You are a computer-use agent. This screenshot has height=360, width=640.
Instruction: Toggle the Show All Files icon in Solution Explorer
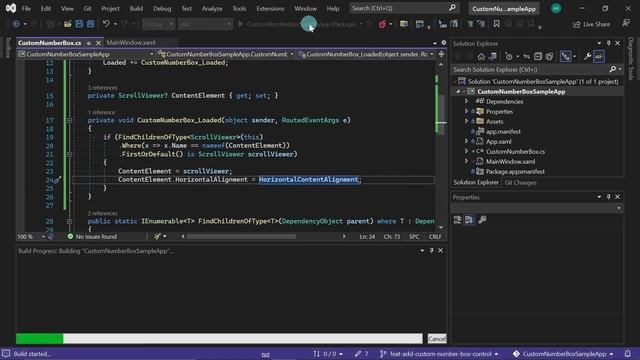(549, 57)
